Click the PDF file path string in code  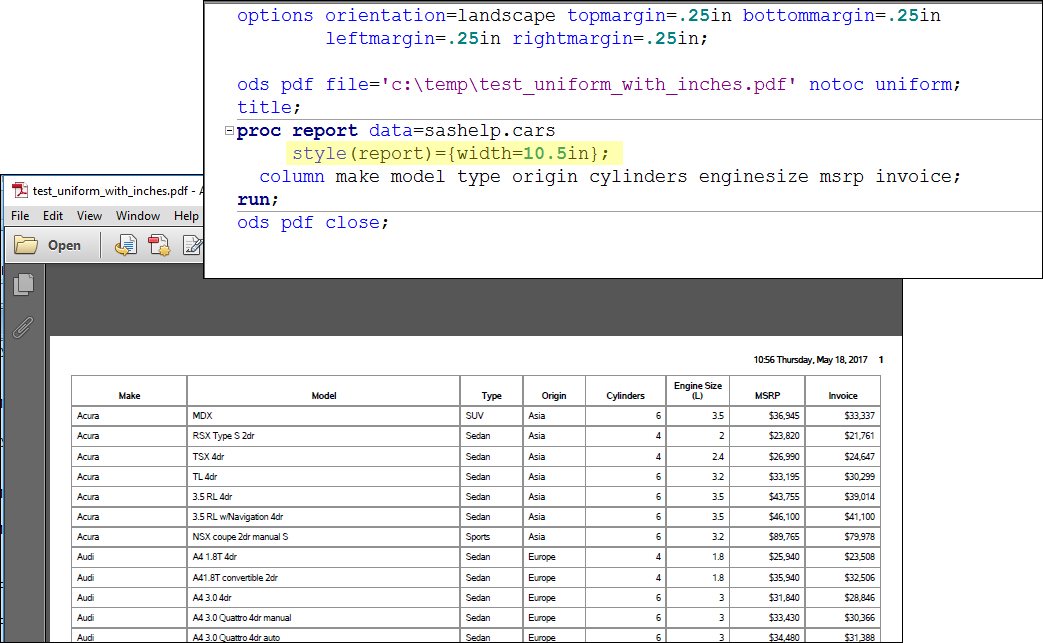(589, 84)
